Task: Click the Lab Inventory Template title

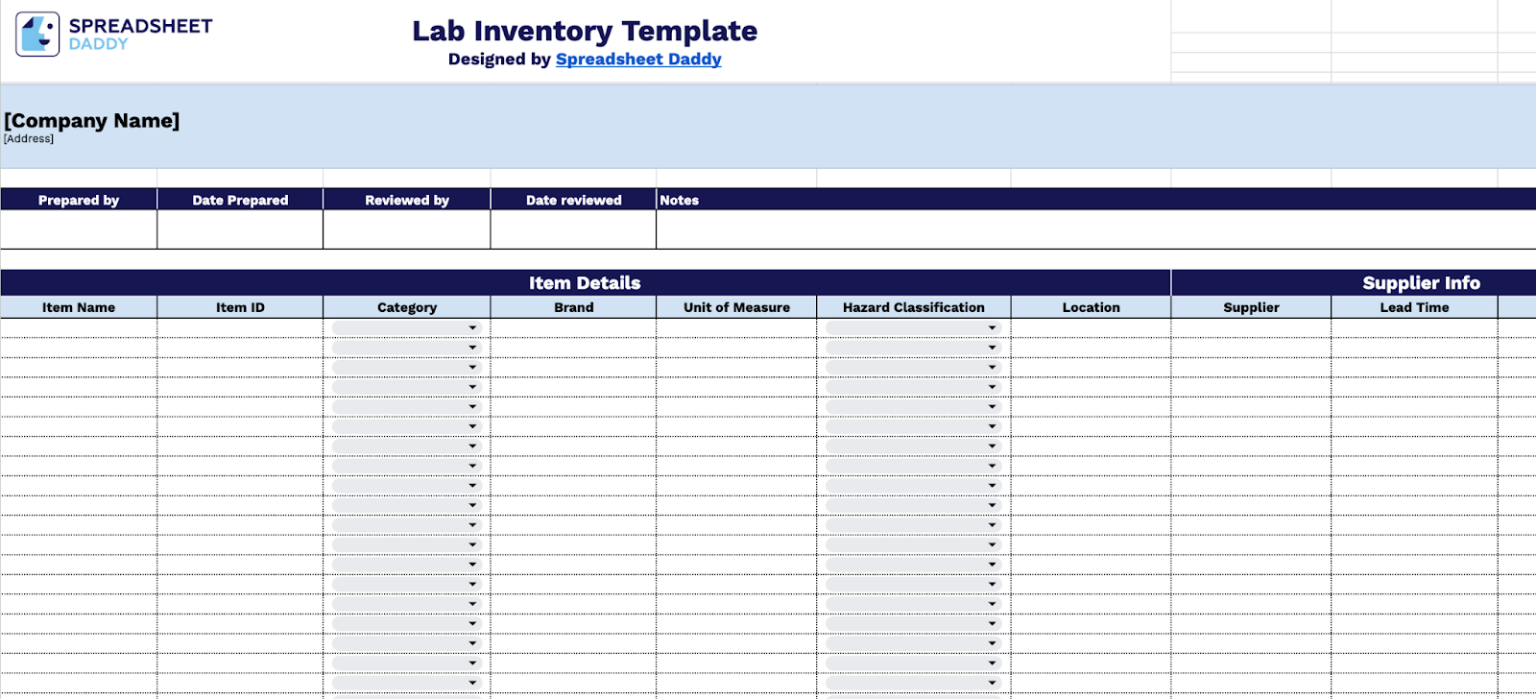Action: click(x=585, y=31)
